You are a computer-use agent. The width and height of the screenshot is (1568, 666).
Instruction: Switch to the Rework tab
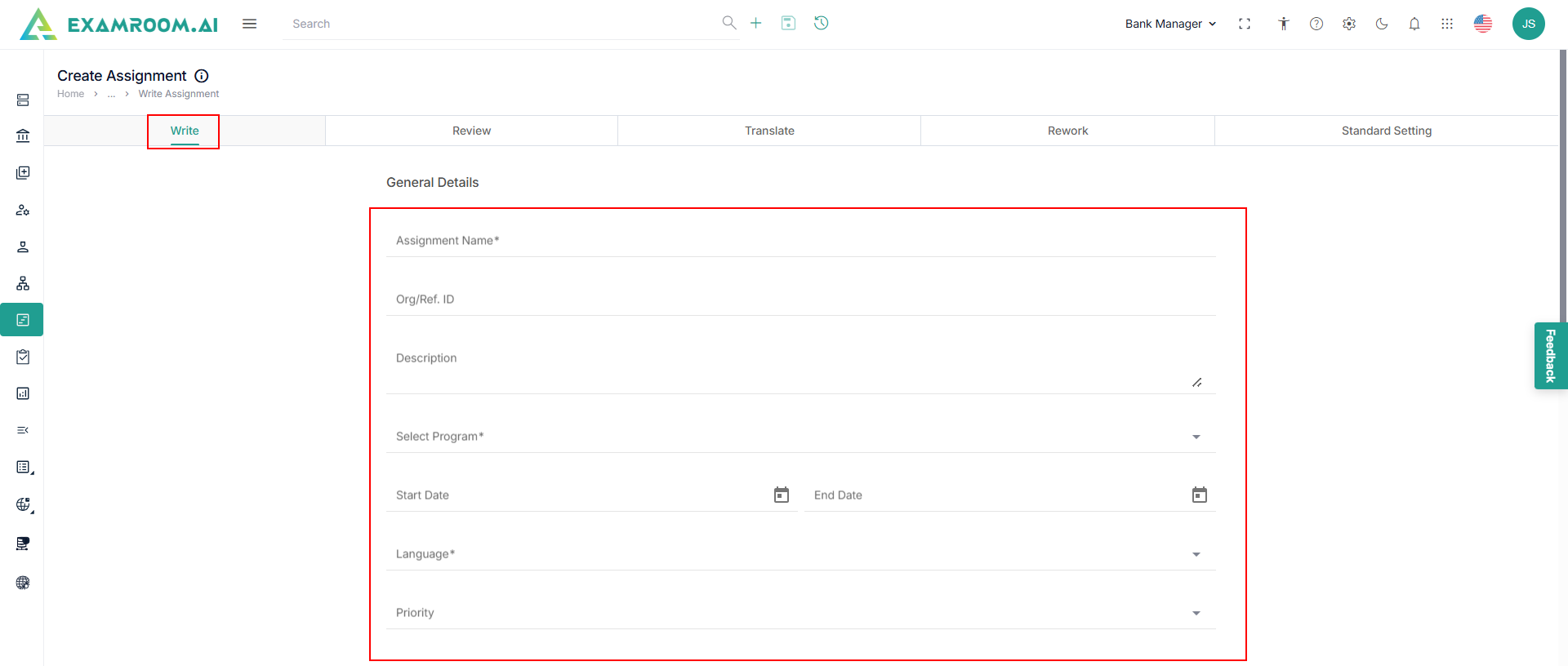pyautogui.click(x=1067, y=131)
